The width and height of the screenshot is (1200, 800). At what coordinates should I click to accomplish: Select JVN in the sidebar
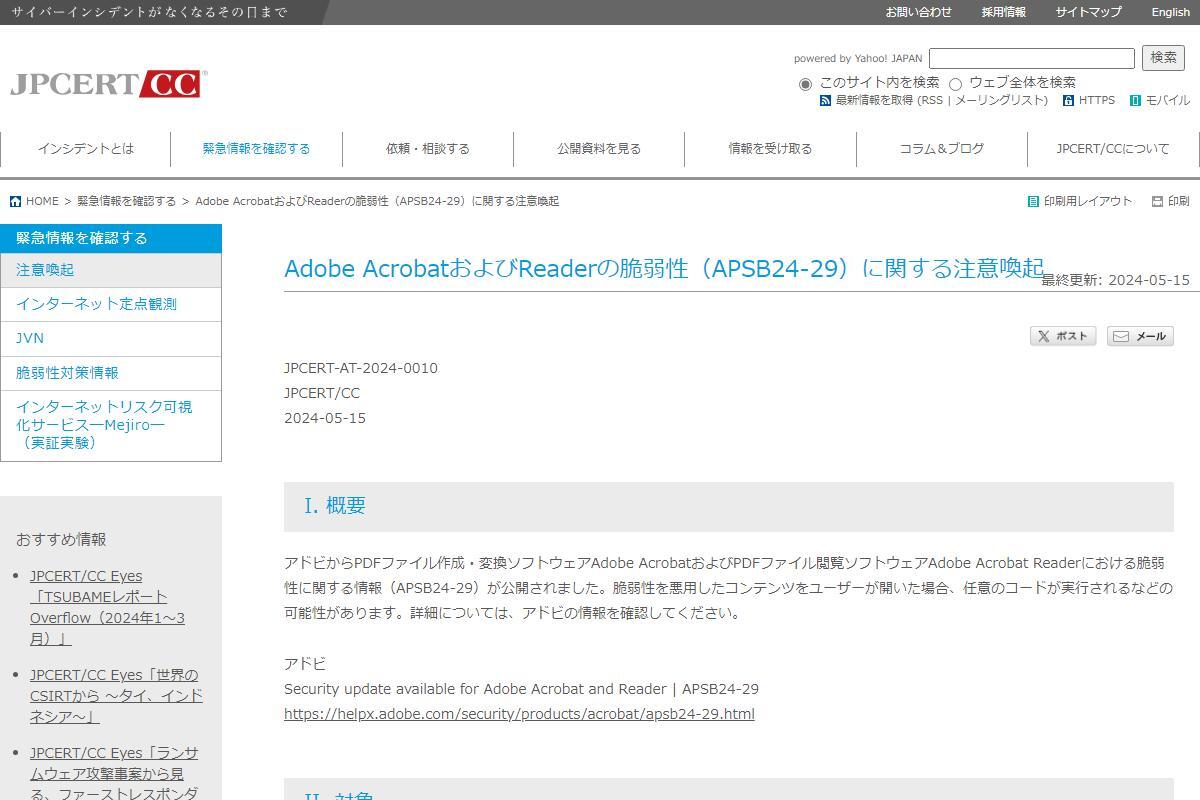[x=111, y=339]
